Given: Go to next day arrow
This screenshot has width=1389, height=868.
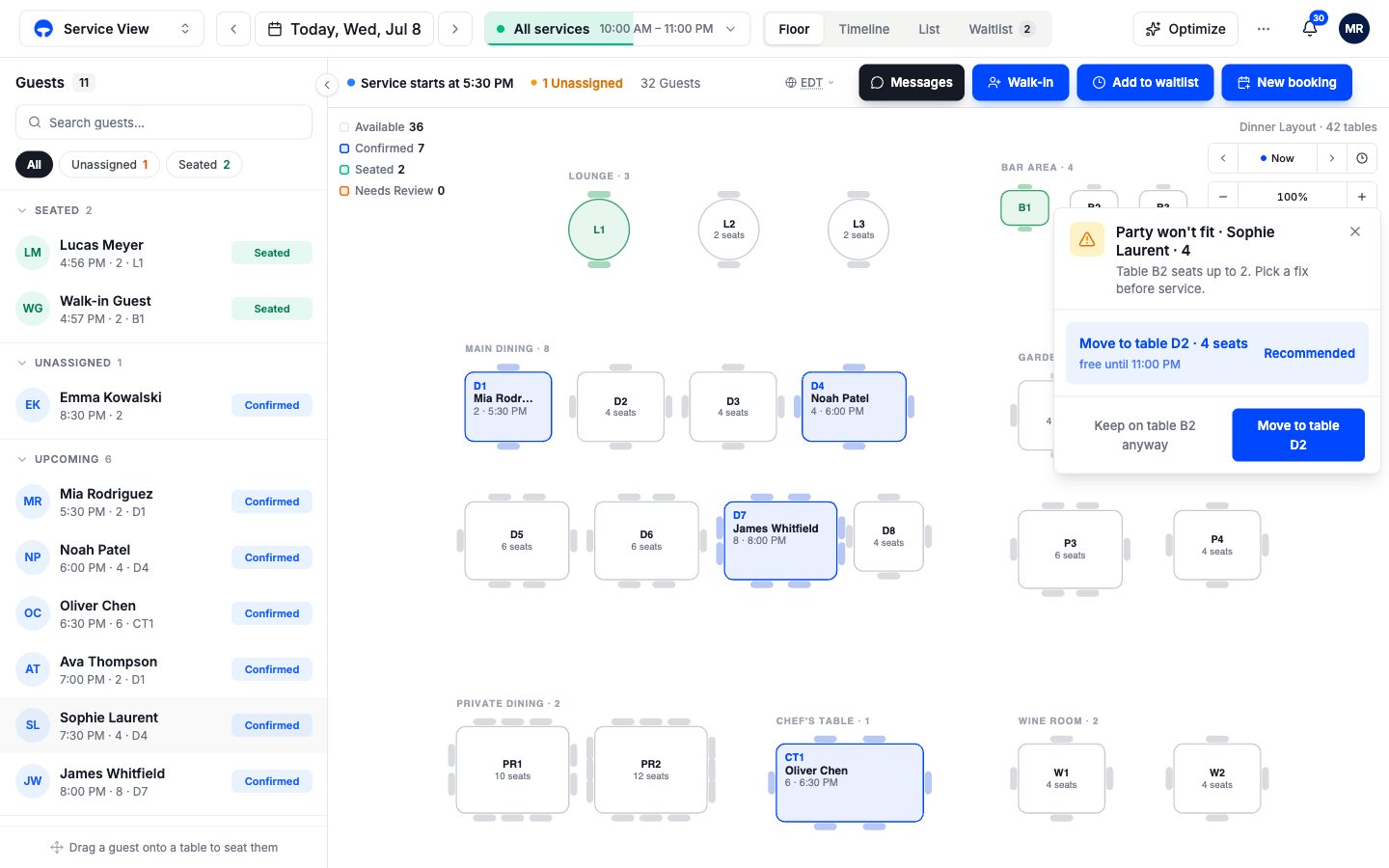Looking at the screenshot, I should pyautogui.click(x=455, y=29).
